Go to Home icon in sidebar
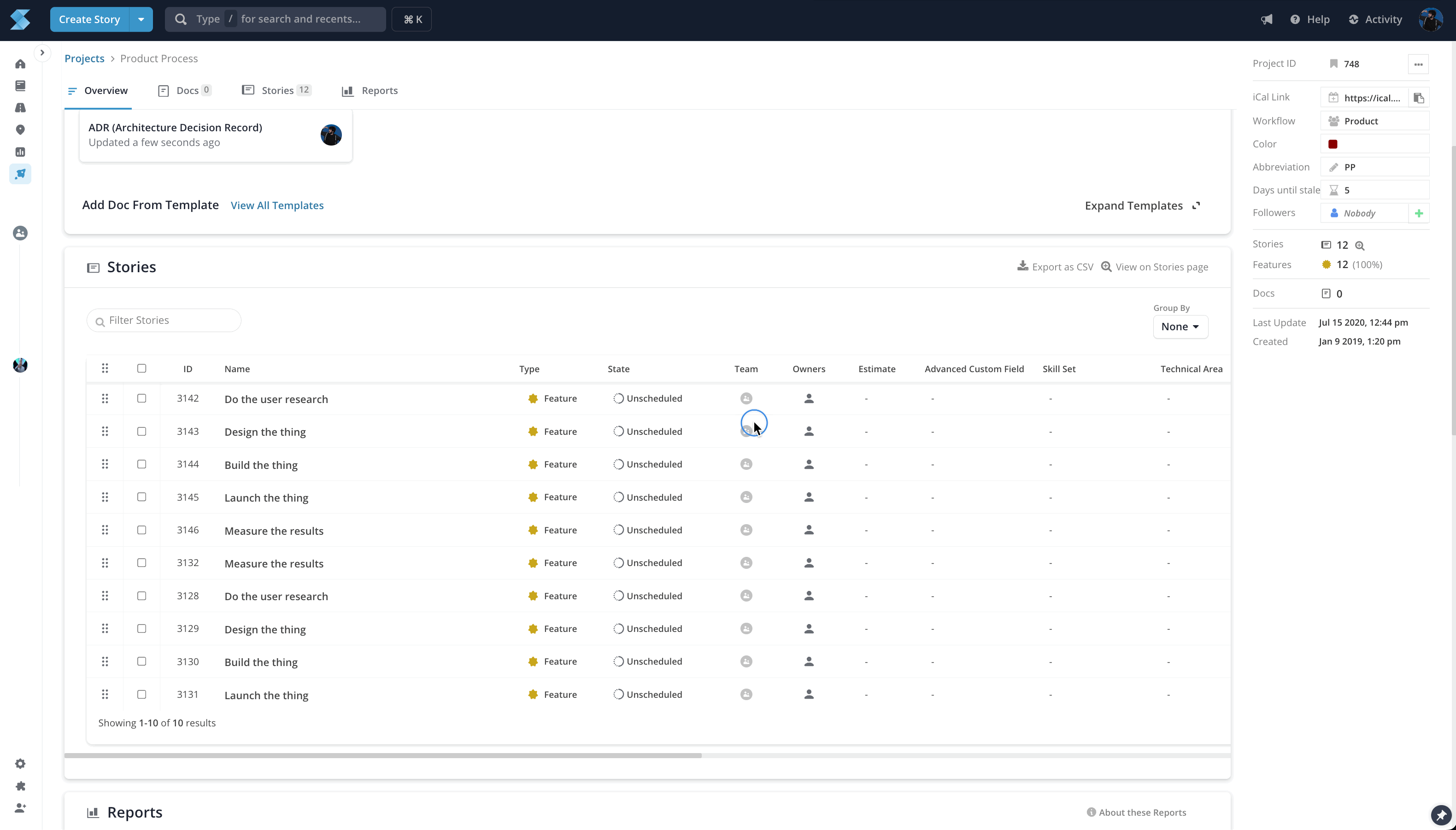Image resolution: width=1456 pixels, height=830 pixels. (20, 64)
